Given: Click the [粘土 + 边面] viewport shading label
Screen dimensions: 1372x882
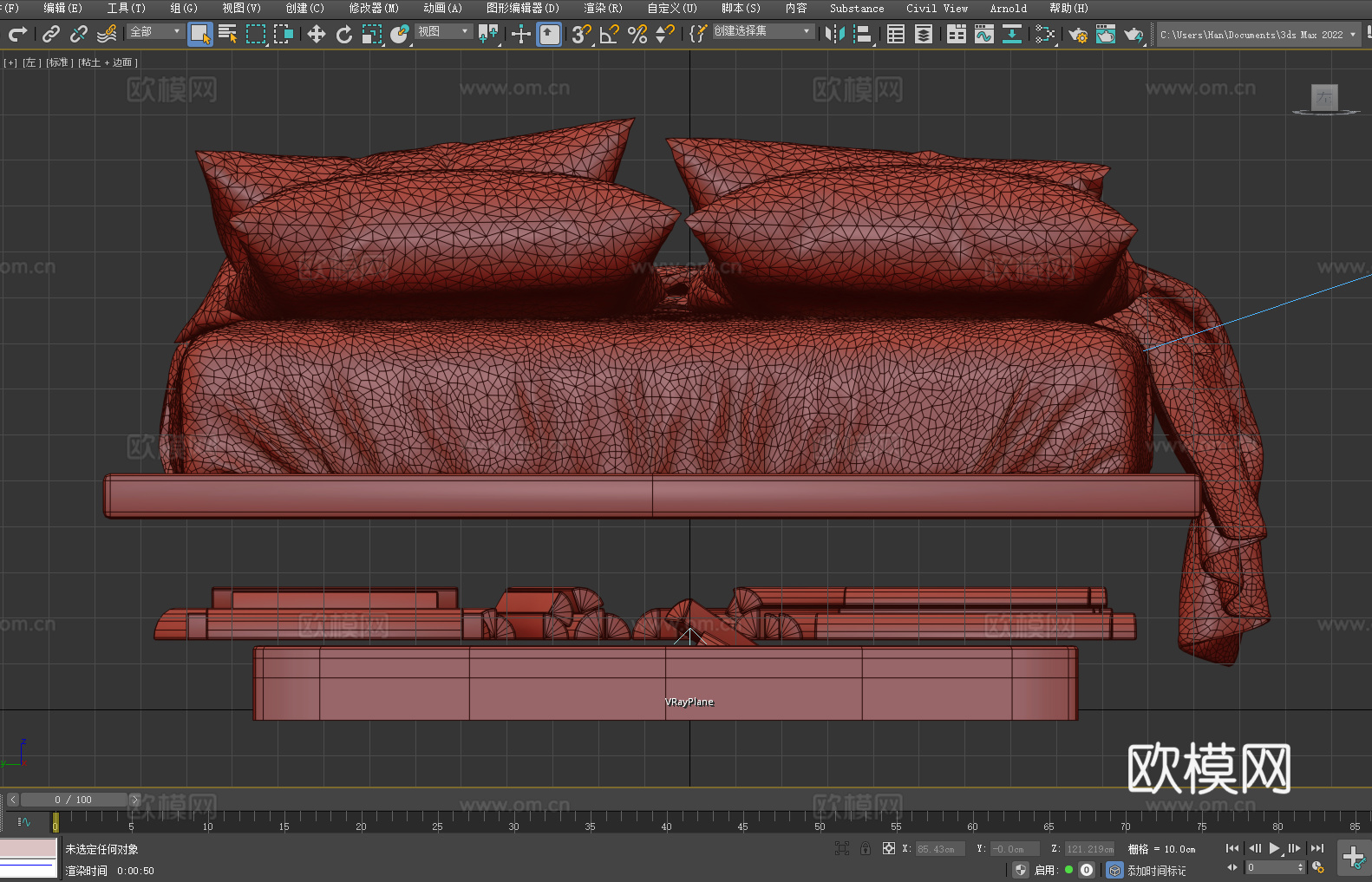Looking at the screenshot, I should (x=108, y=62).
